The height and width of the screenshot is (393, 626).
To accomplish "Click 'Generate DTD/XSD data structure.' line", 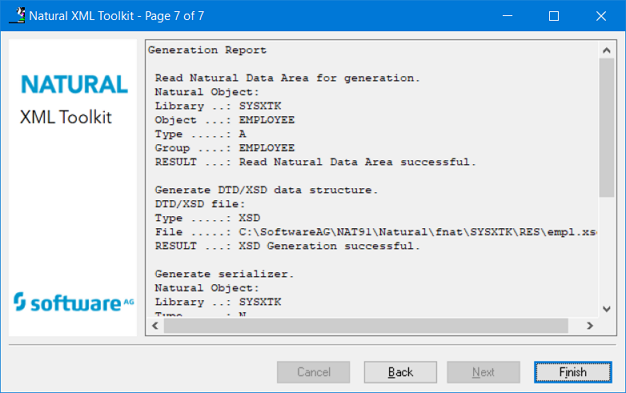I will pyautogui.click(x=266, y=190).
